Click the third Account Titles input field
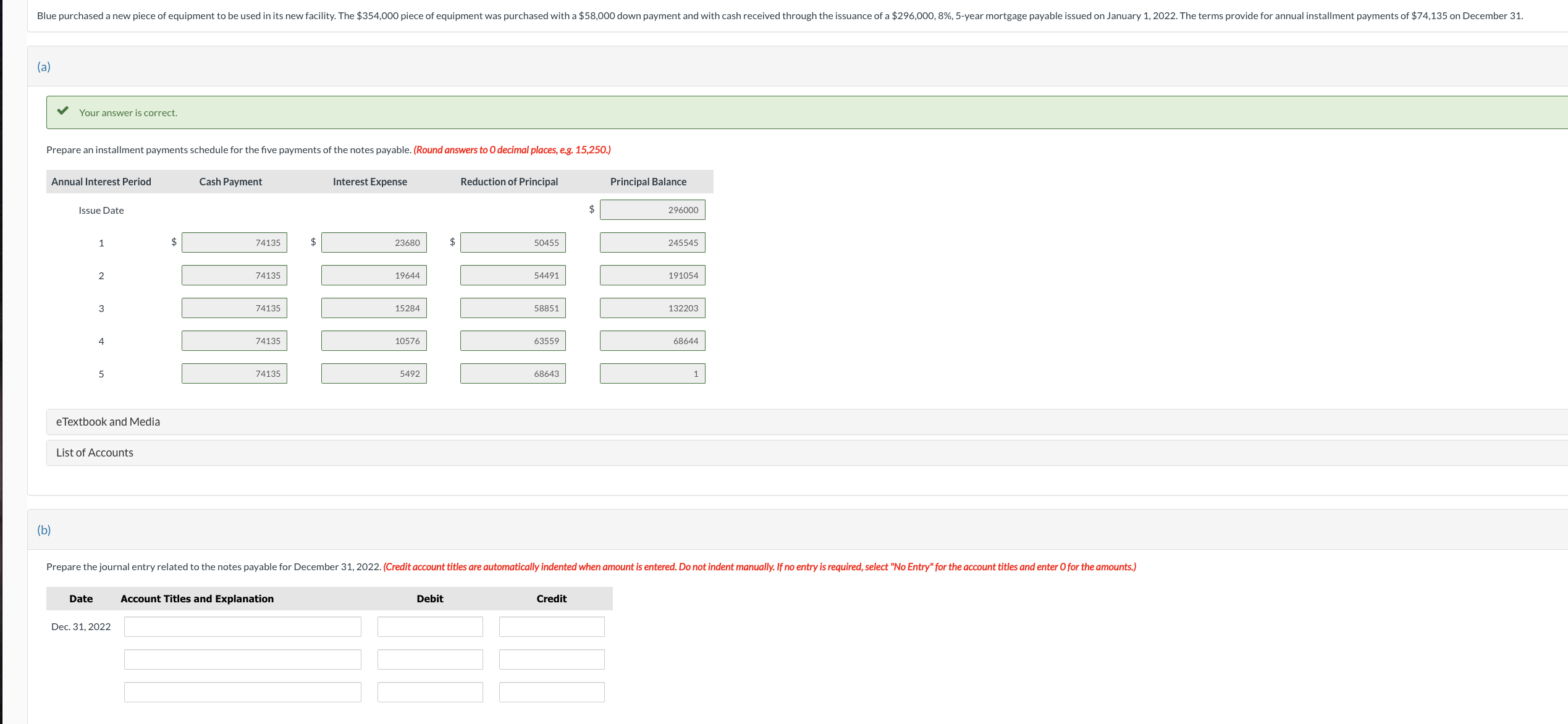The height and width of the screenshot is (724, 1568). pyautogui.click(x=242, y=692)
